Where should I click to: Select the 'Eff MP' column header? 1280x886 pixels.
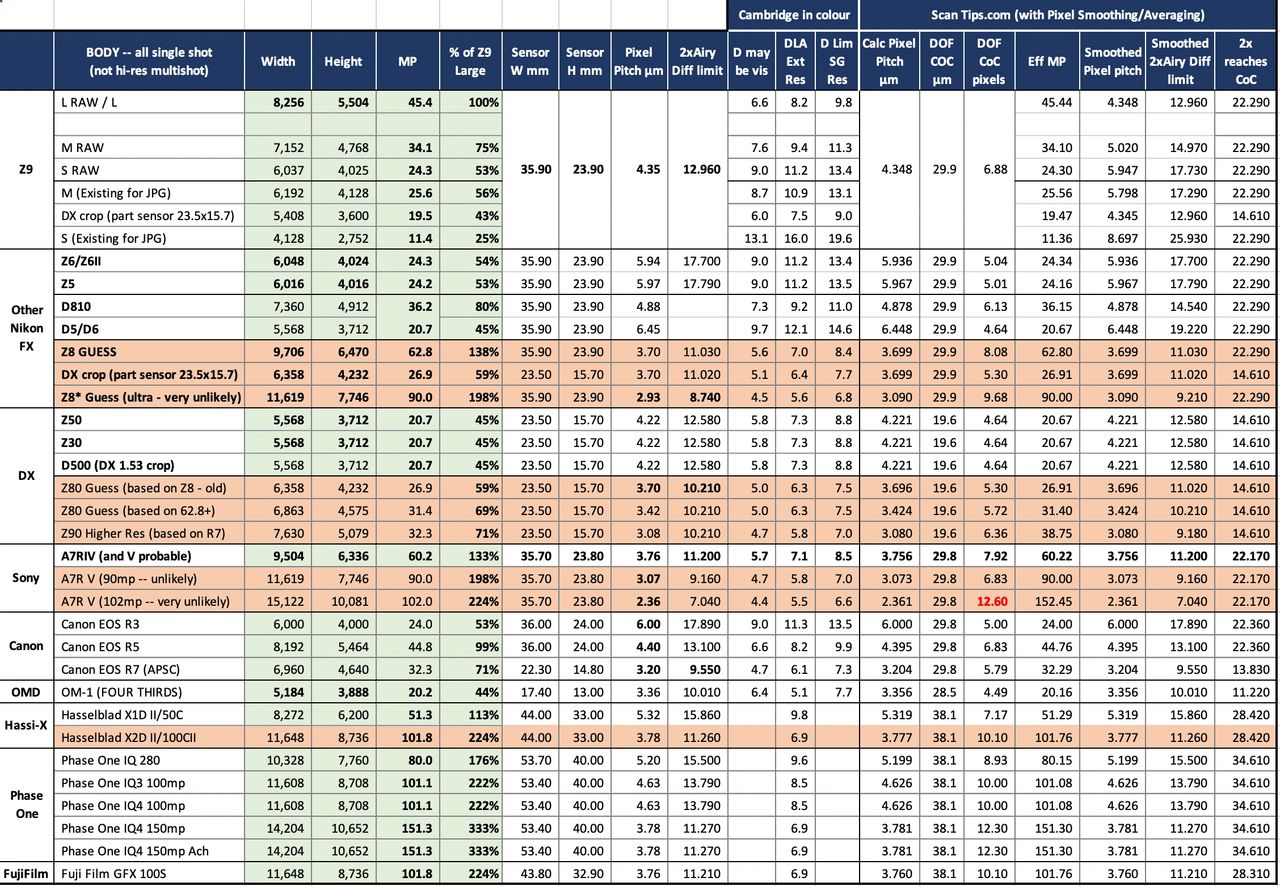coord(1049,61)
